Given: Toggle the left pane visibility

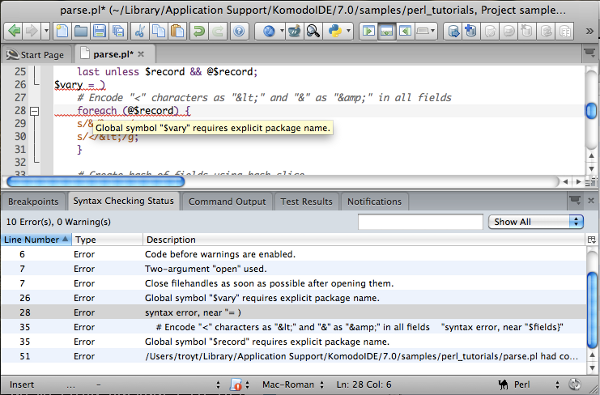Looking at the screenshot, I should coord(368,31).
